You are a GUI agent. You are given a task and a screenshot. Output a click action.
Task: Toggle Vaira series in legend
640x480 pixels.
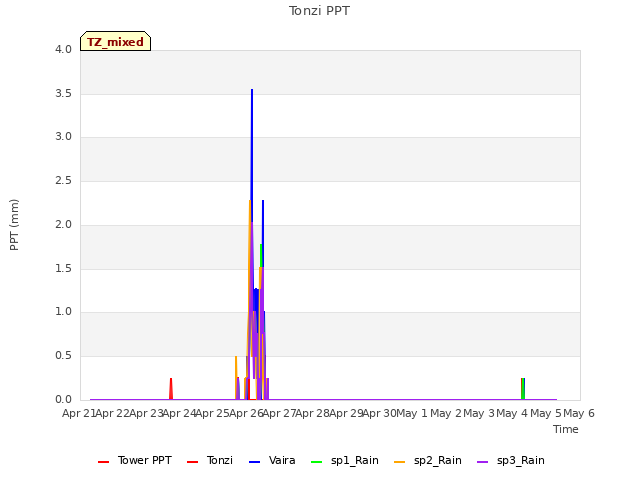272,460
